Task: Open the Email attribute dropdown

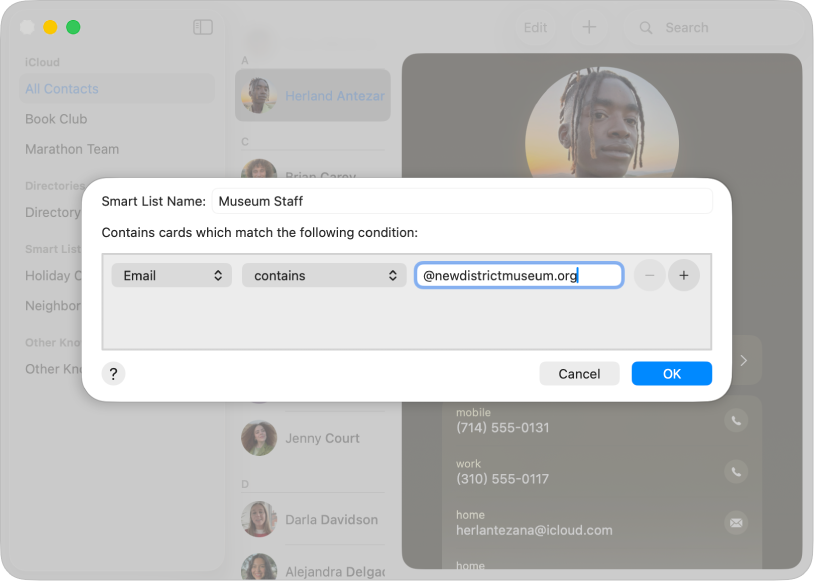Action: click(x=171, y=274)
